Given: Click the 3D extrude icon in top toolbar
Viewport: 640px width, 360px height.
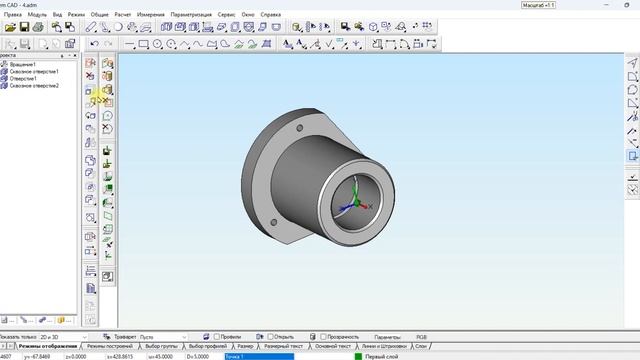Looking at the screenshot, I should [x=166, y=27].
